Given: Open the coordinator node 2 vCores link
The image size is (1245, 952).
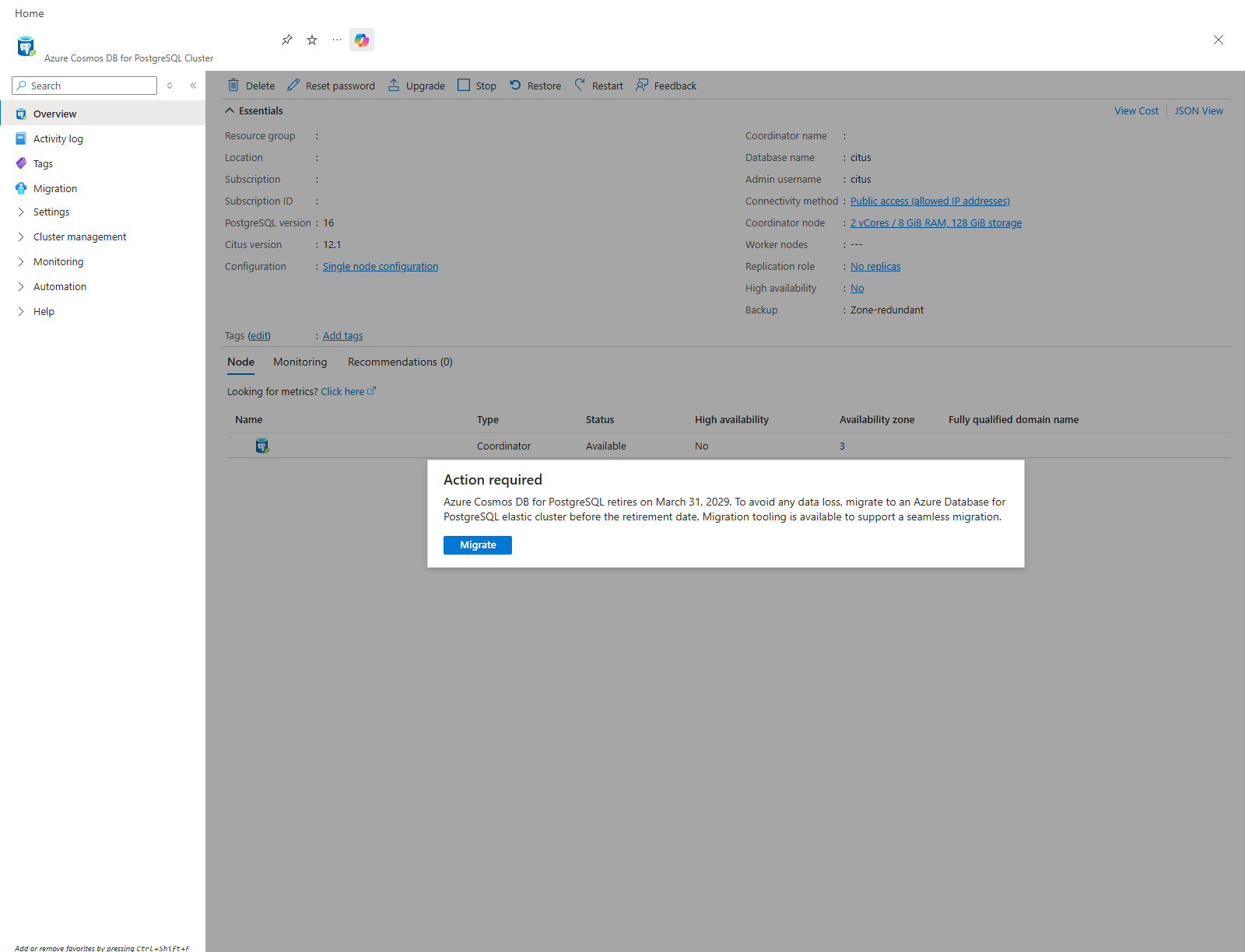Looking at the screenshot, I should pos(936,222).
